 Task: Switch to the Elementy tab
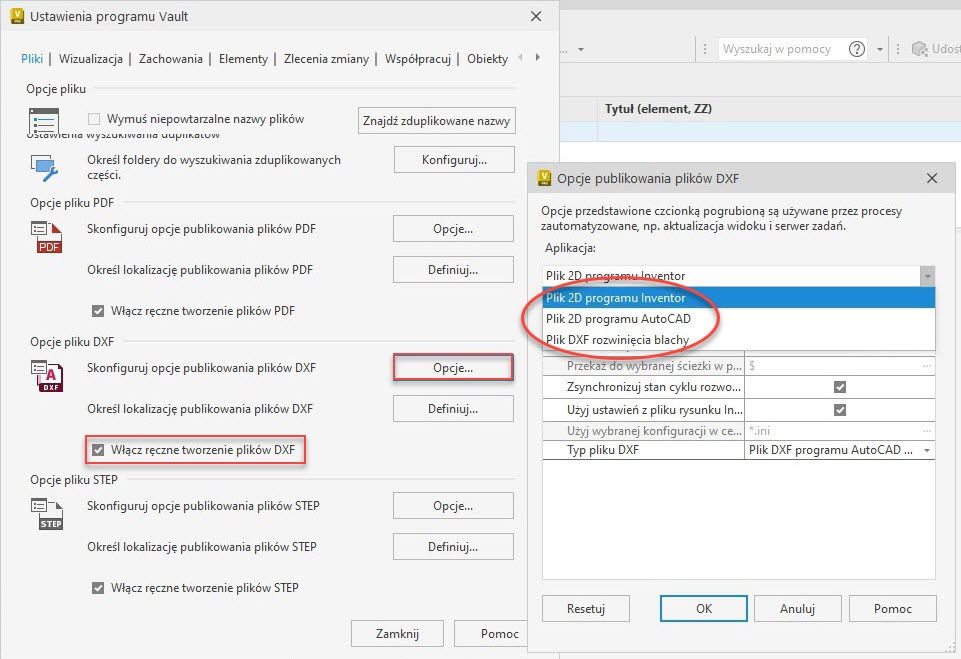coord(243,59)
